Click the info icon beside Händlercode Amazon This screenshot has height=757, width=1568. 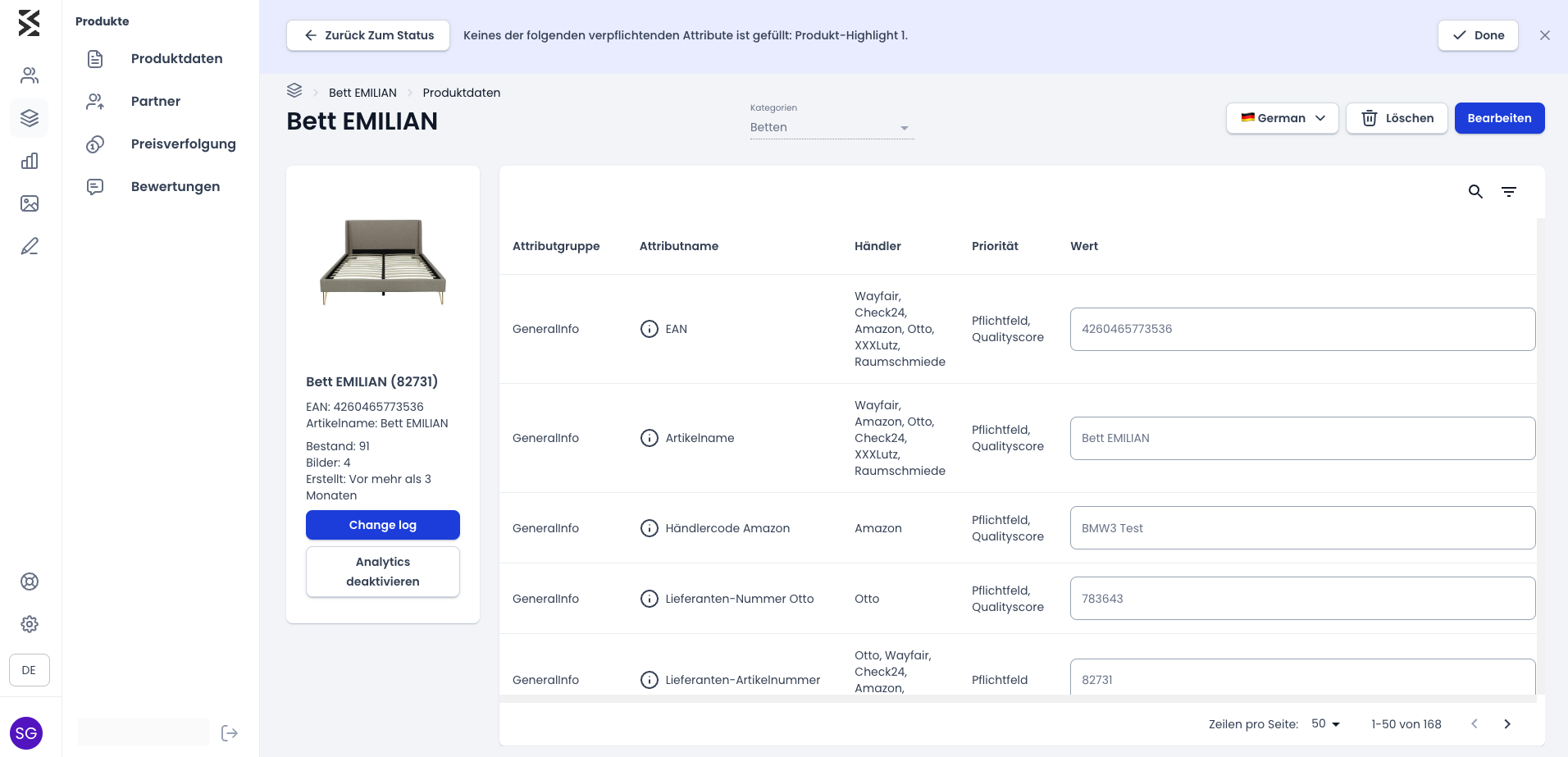(x=650, y=528)
